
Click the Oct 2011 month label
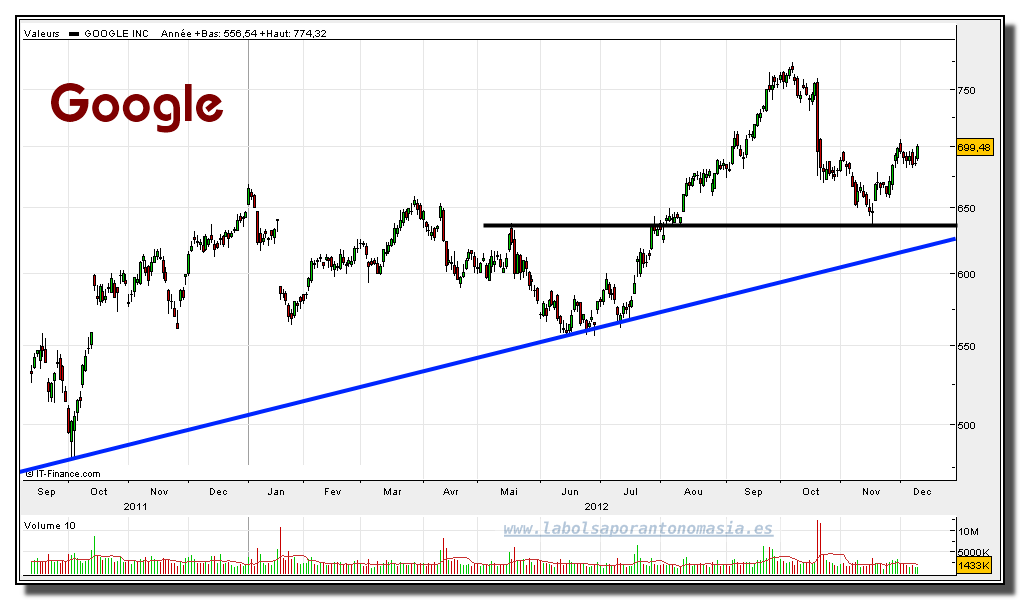pyautogui.click(x=99, y=492)
